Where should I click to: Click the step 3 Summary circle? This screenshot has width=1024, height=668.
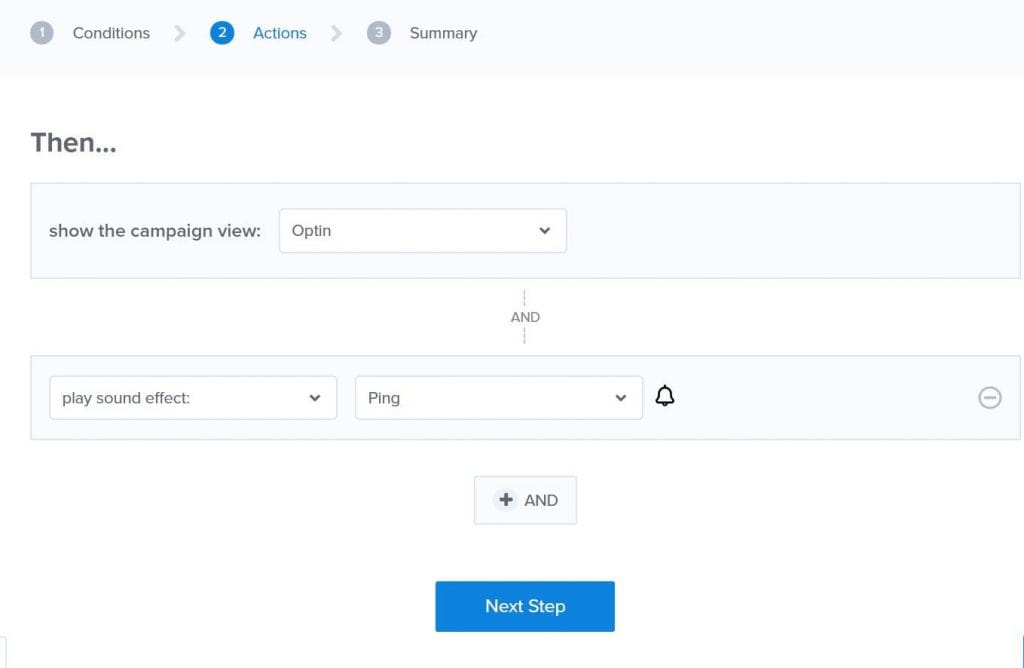[x=379, y=32]
